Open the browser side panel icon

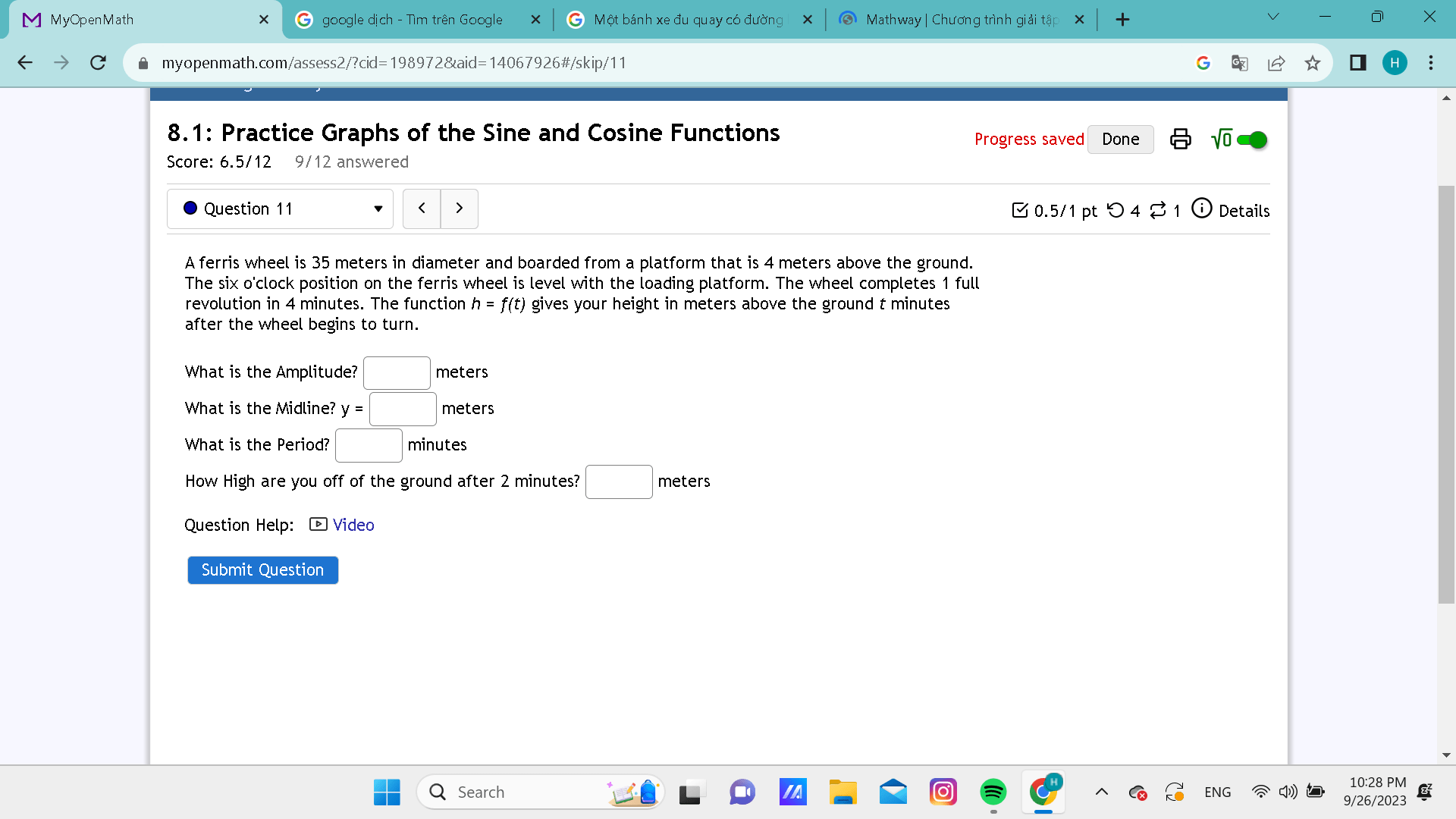point(1357,63)
